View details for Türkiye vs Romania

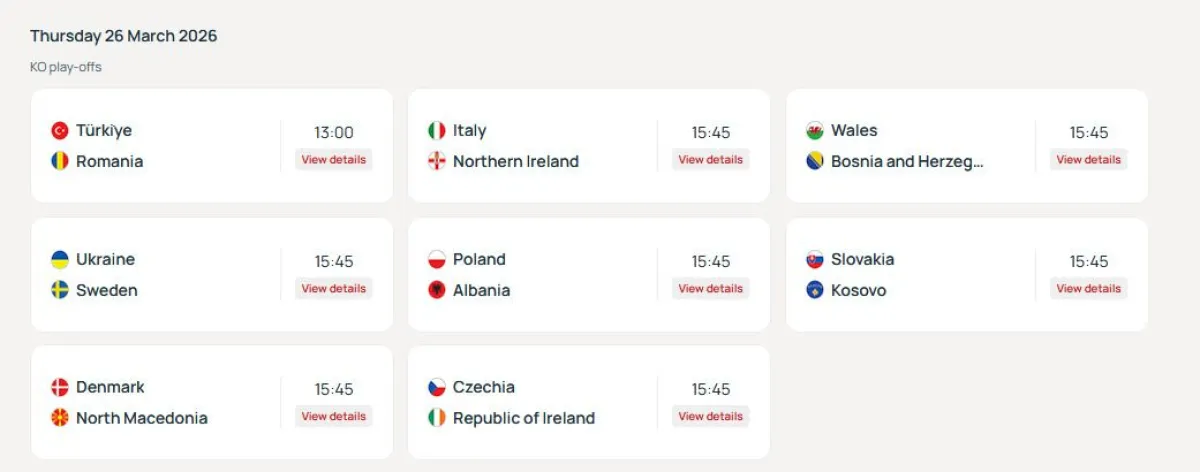[334, 160]
